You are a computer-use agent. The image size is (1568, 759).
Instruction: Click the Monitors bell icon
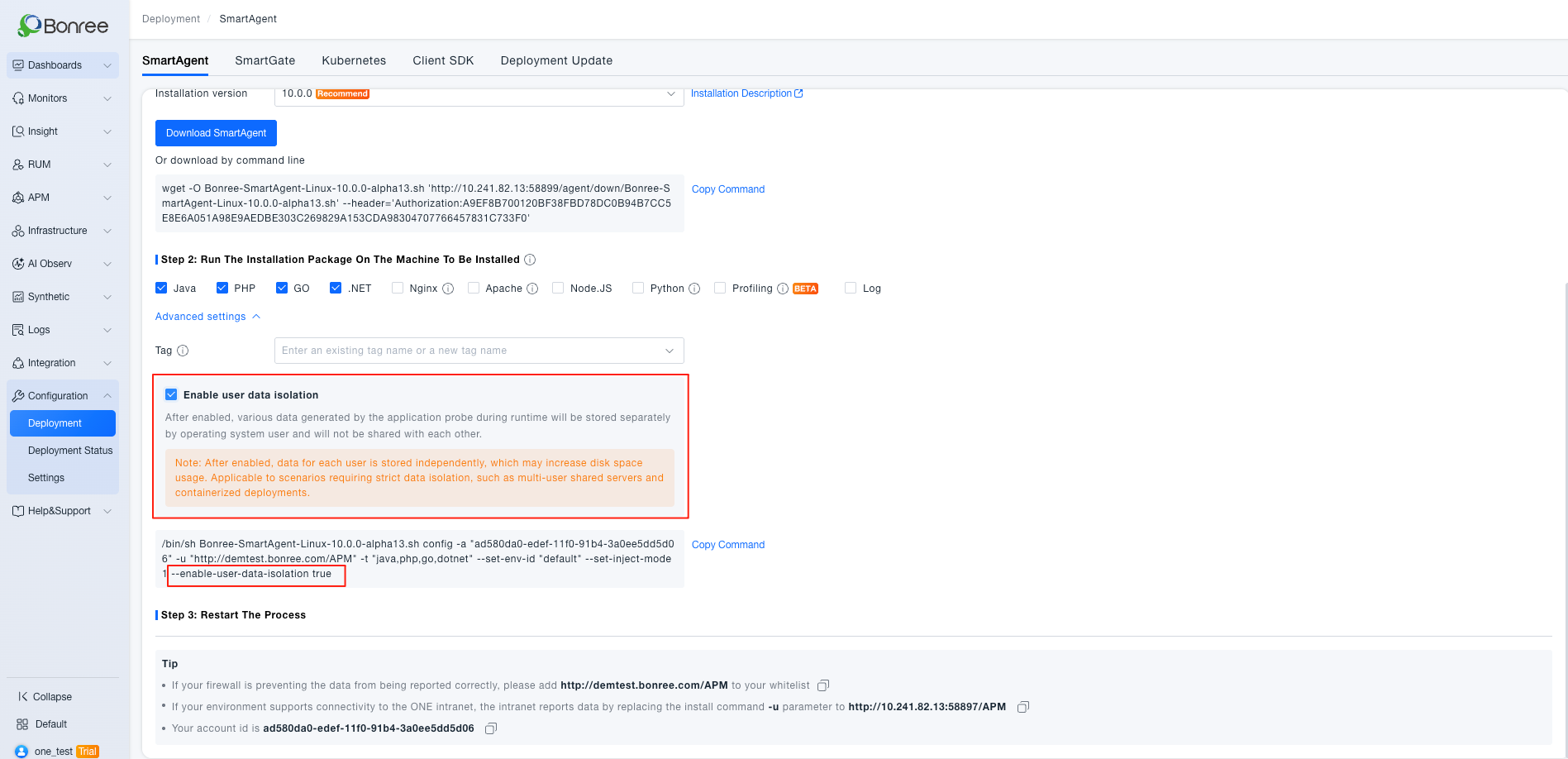18,98
